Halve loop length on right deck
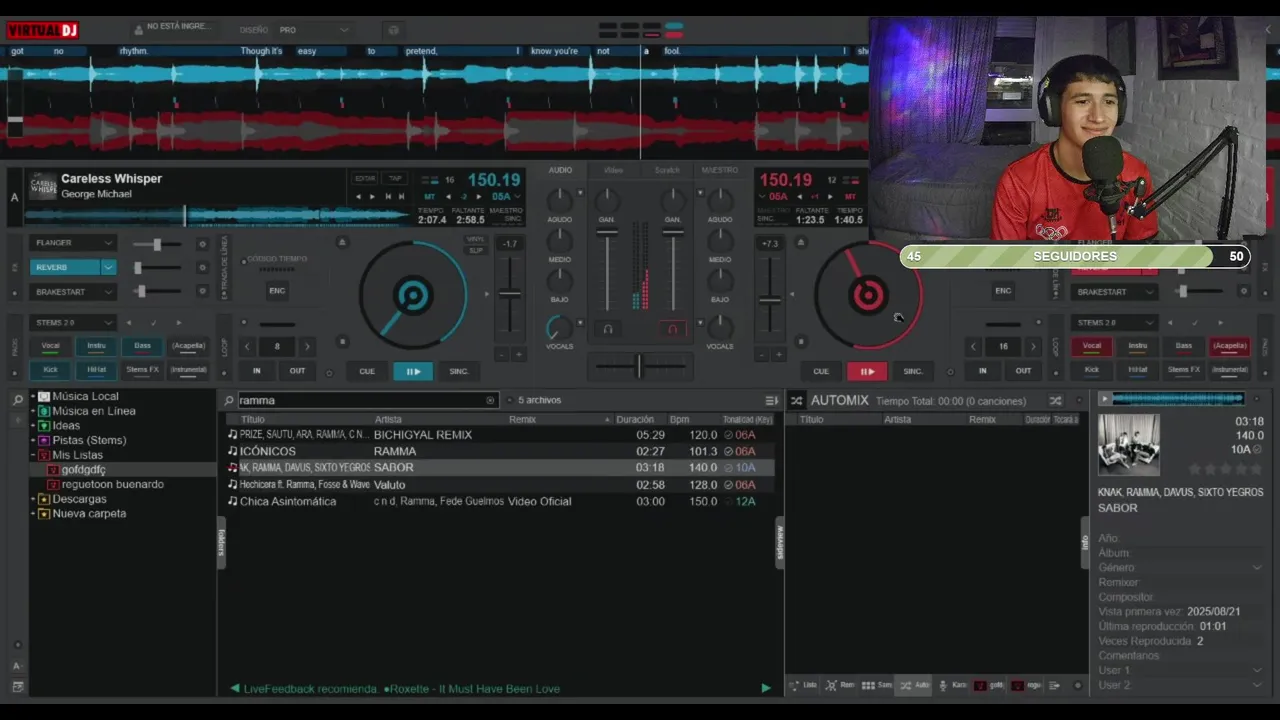Viewport: 1280px width, 720px height. [x=974, y=346]
